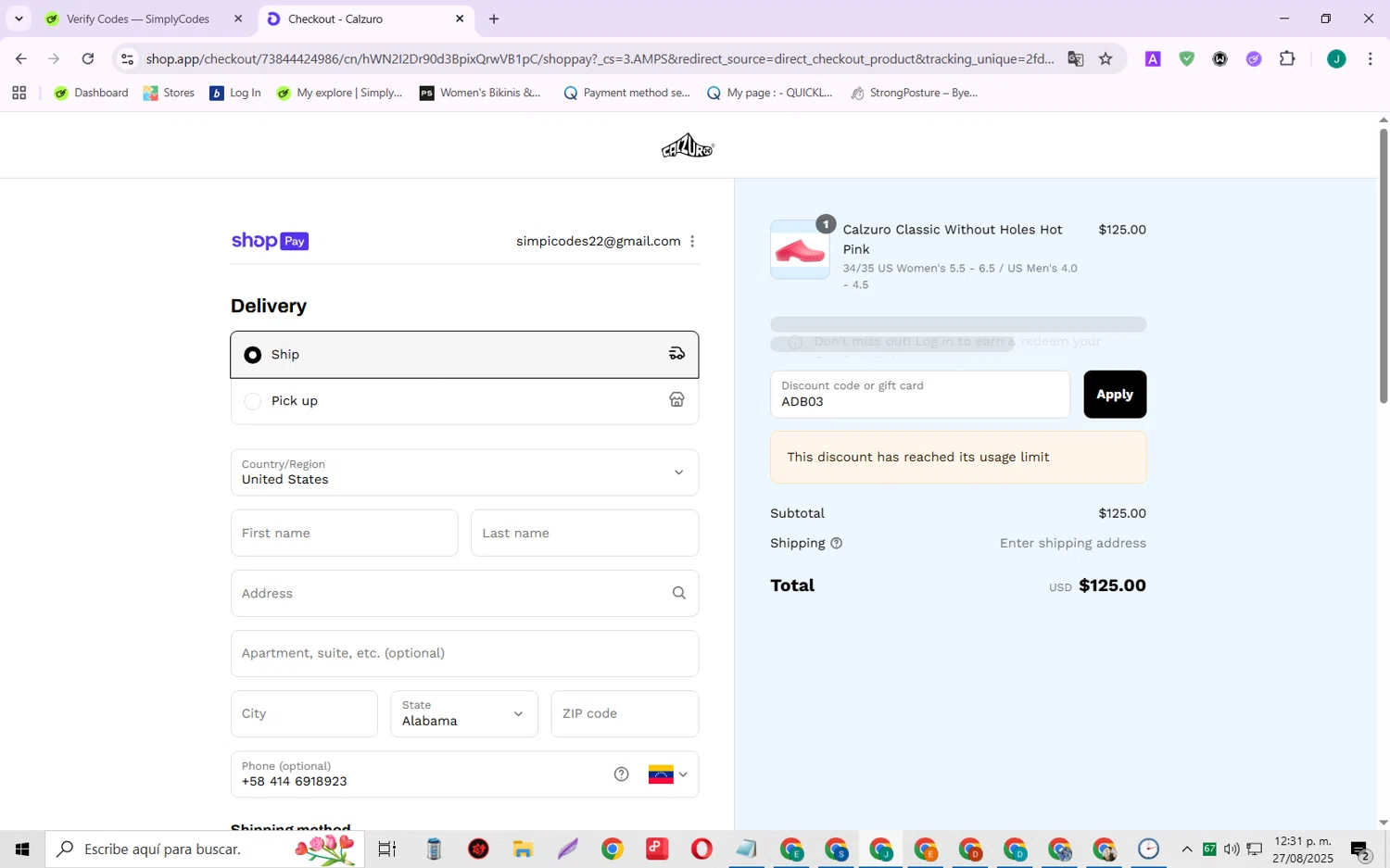Screen dimensions: 1390x868
Task: Select the Pick up delivery option
Action: (x=464, y=401)
